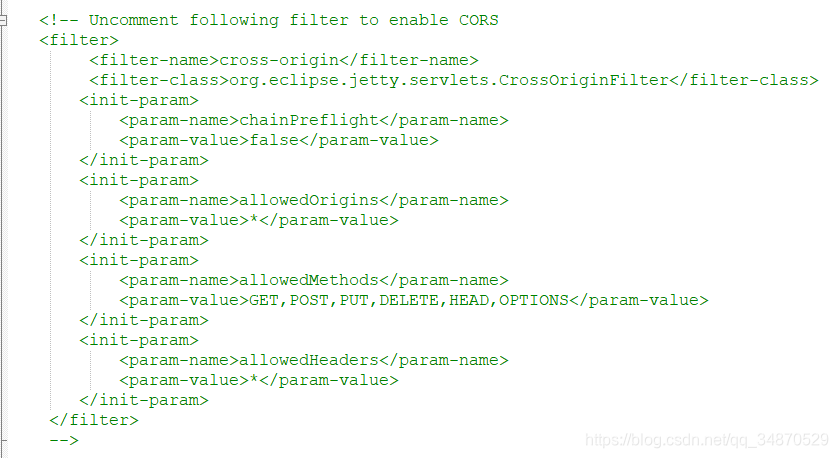Click the allowedMethods param-name line

click(x=314, y=280)
